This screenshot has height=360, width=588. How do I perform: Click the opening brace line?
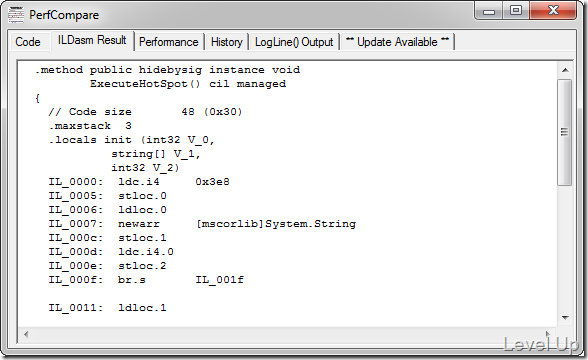38,98
